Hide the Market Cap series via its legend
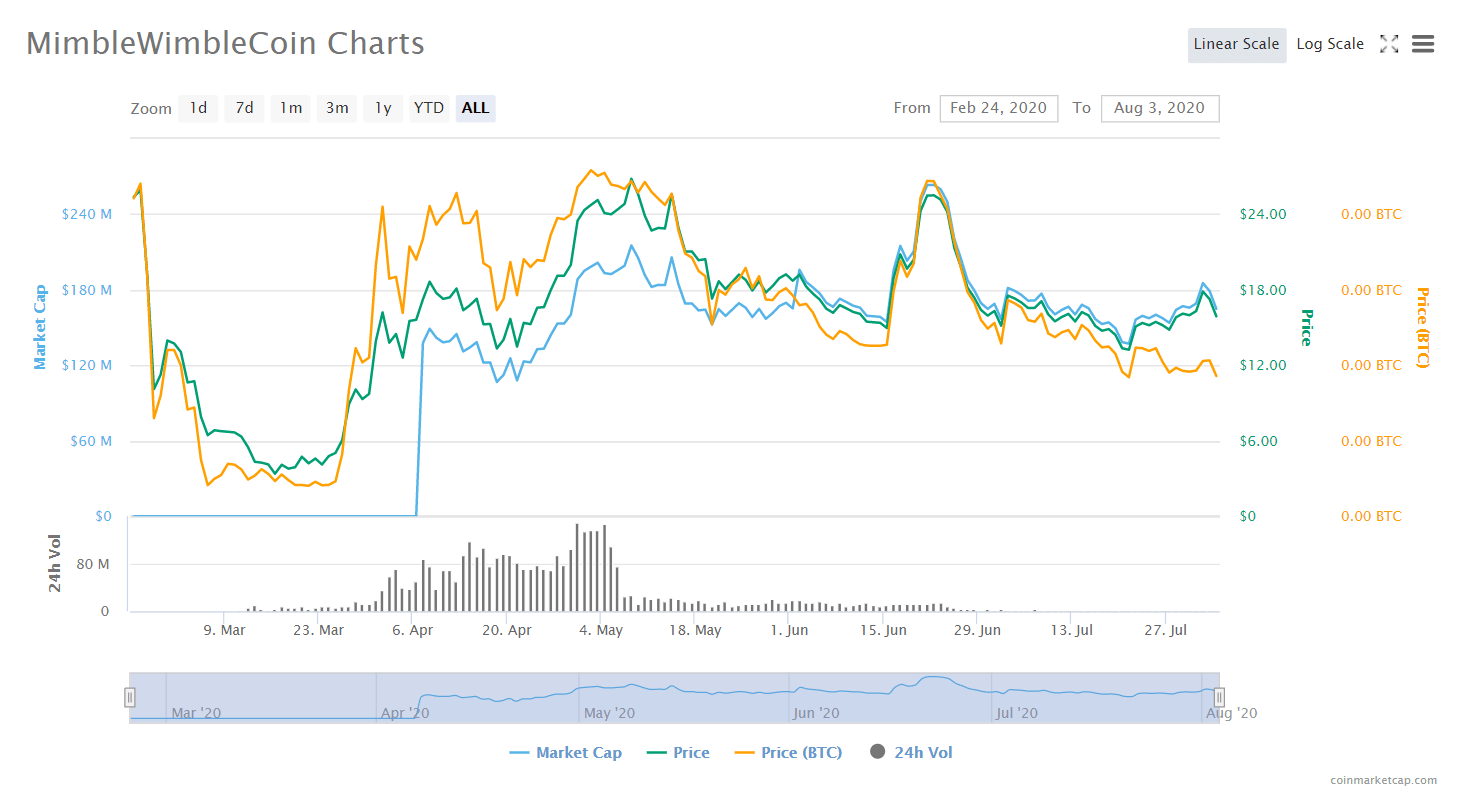 click(x=566, y=752)
